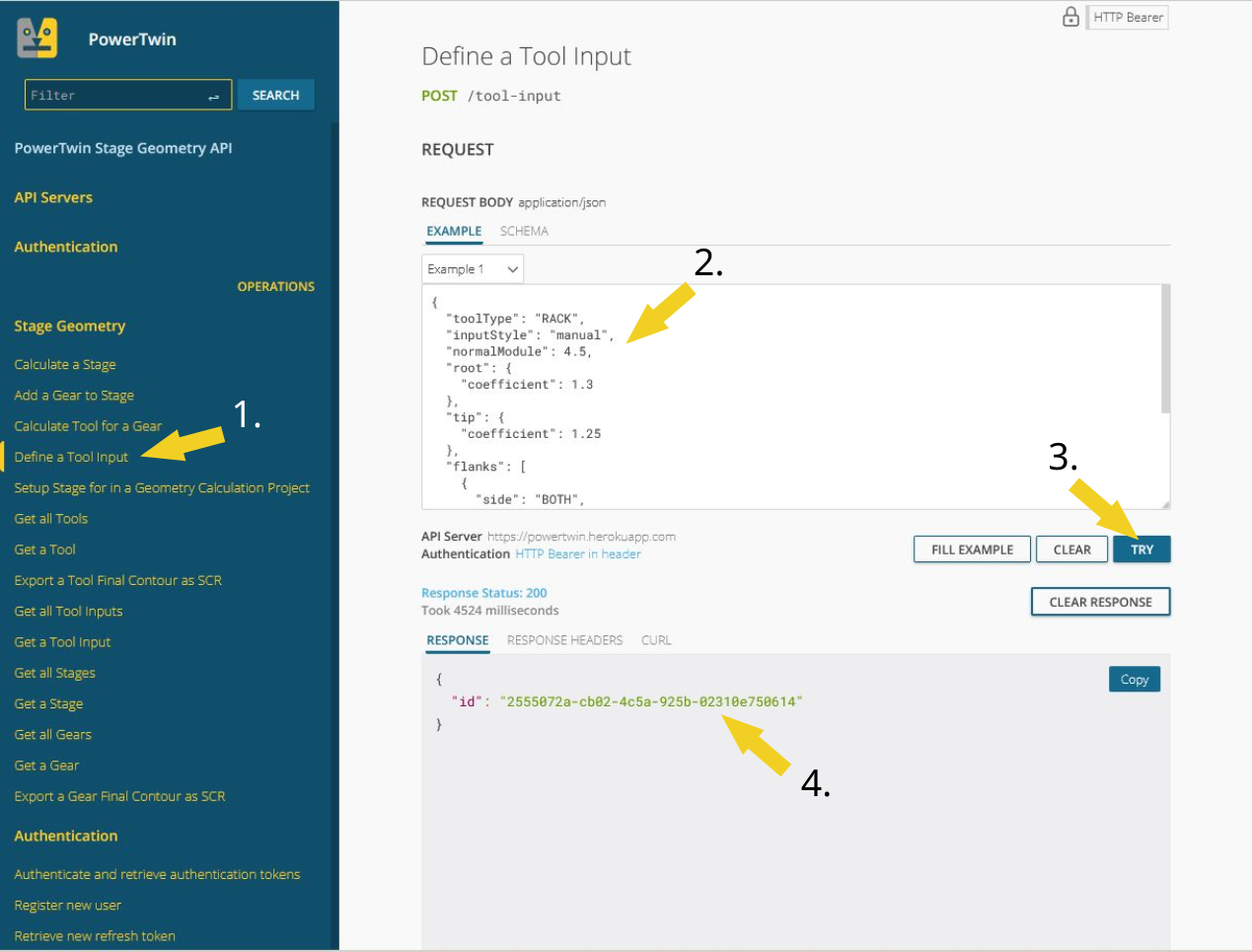Click the SEARCH button in sidebar

pos(275,96)
